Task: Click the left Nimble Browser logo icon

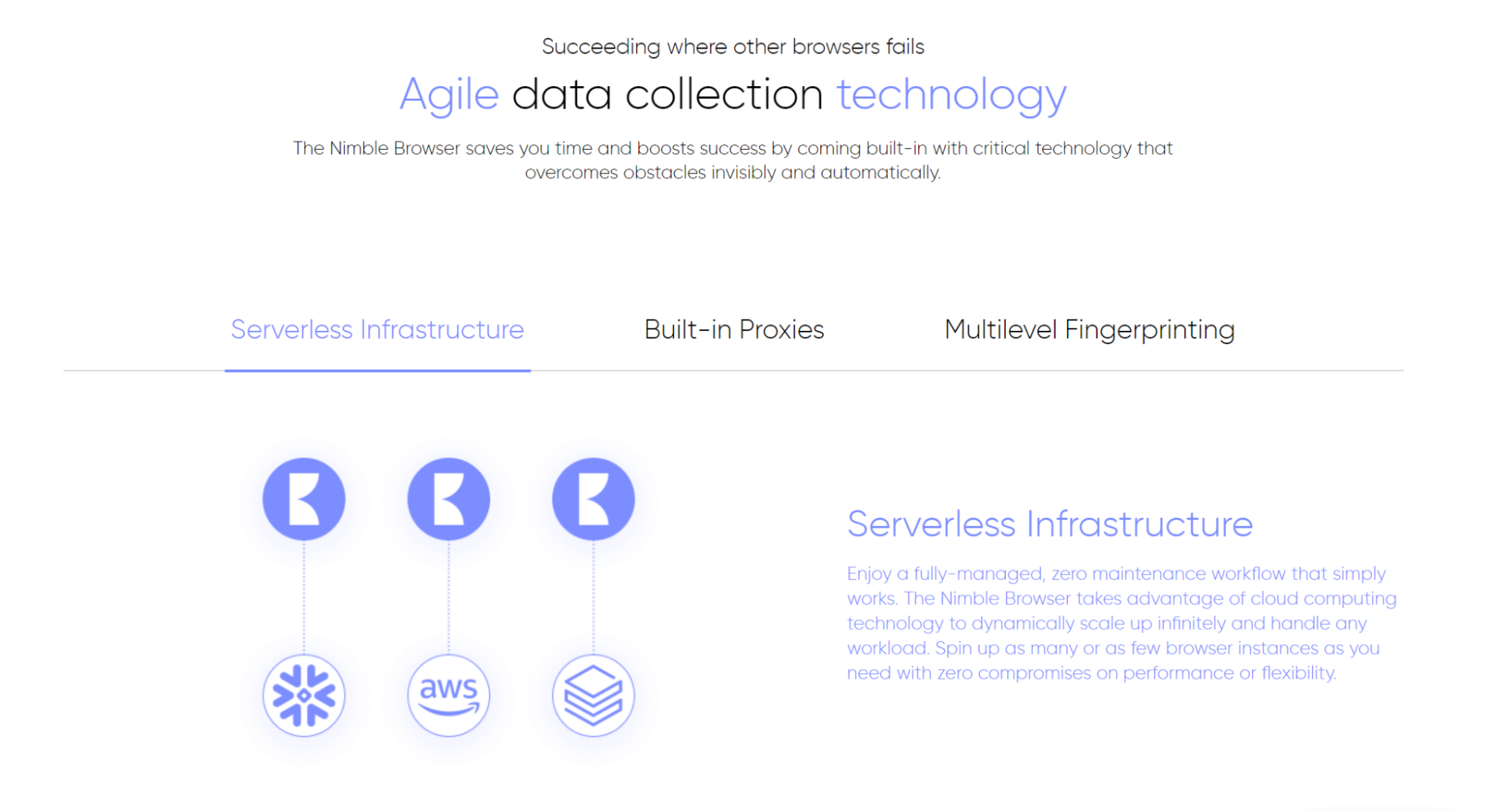Action: (305, 497)
